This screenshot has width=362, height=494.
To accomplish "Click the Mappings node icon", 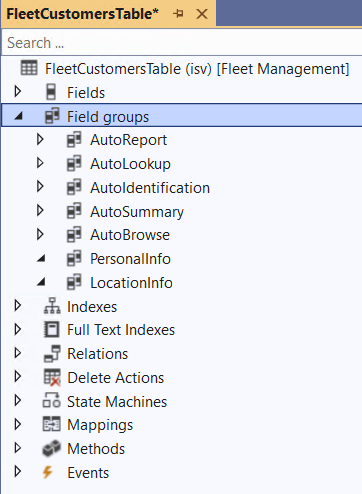I will [x=52, y=424].
